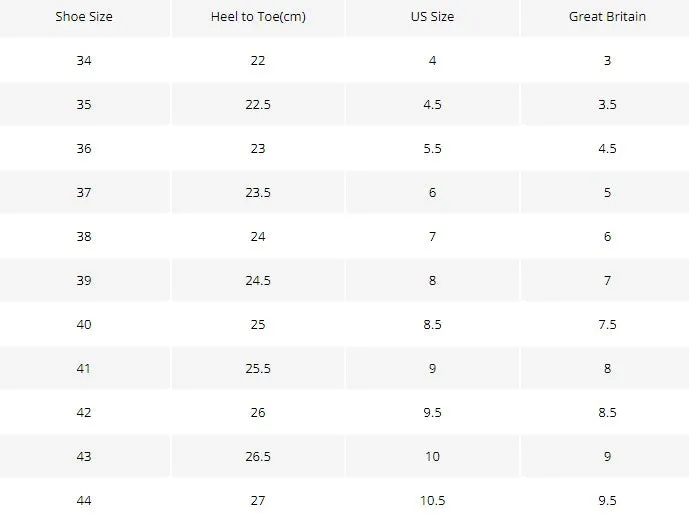The image size is (689, 519).
Task: Click the Great Britain 3.5 cell
Action: 607,104
